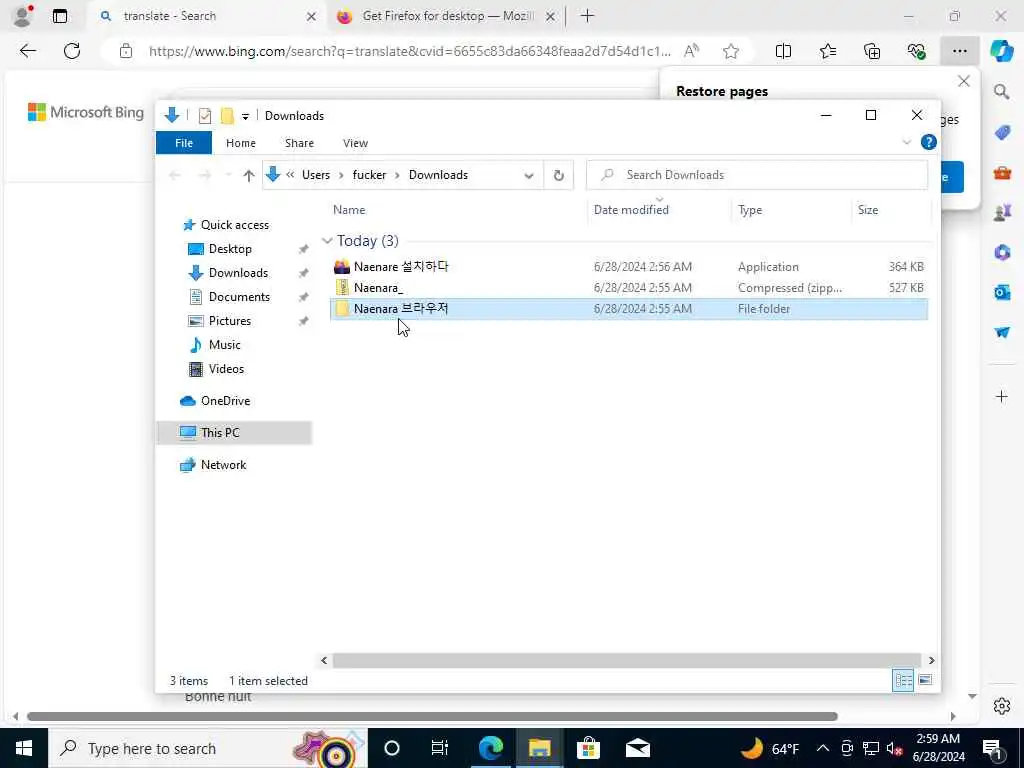Viewport: 1024px width, 768px height.
Task: Open Edge sidebar Outlook icon
Action: click(1002, 292)
